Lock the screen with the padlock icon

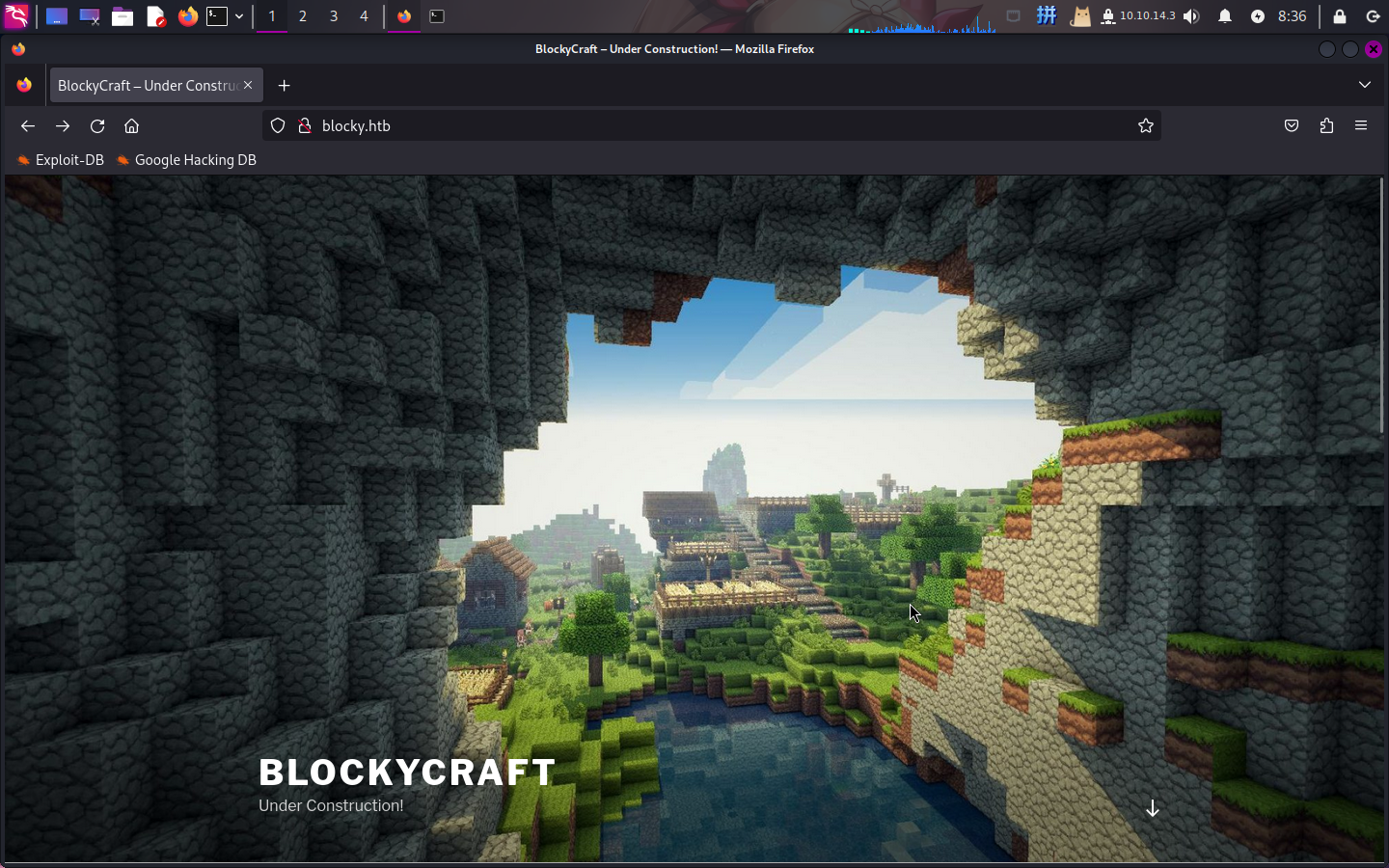coord(1340,16)
